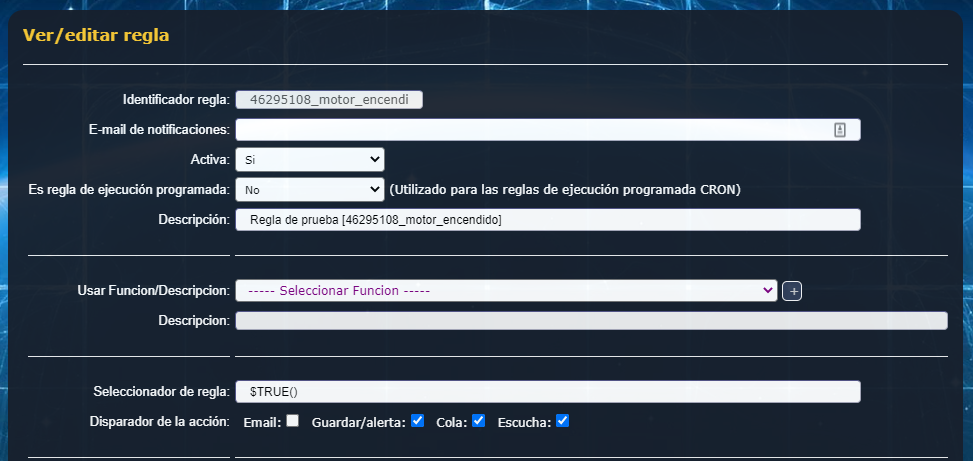The image size is (973, 461).
Task: Click the plus button beside function selector
Action: 792,291
